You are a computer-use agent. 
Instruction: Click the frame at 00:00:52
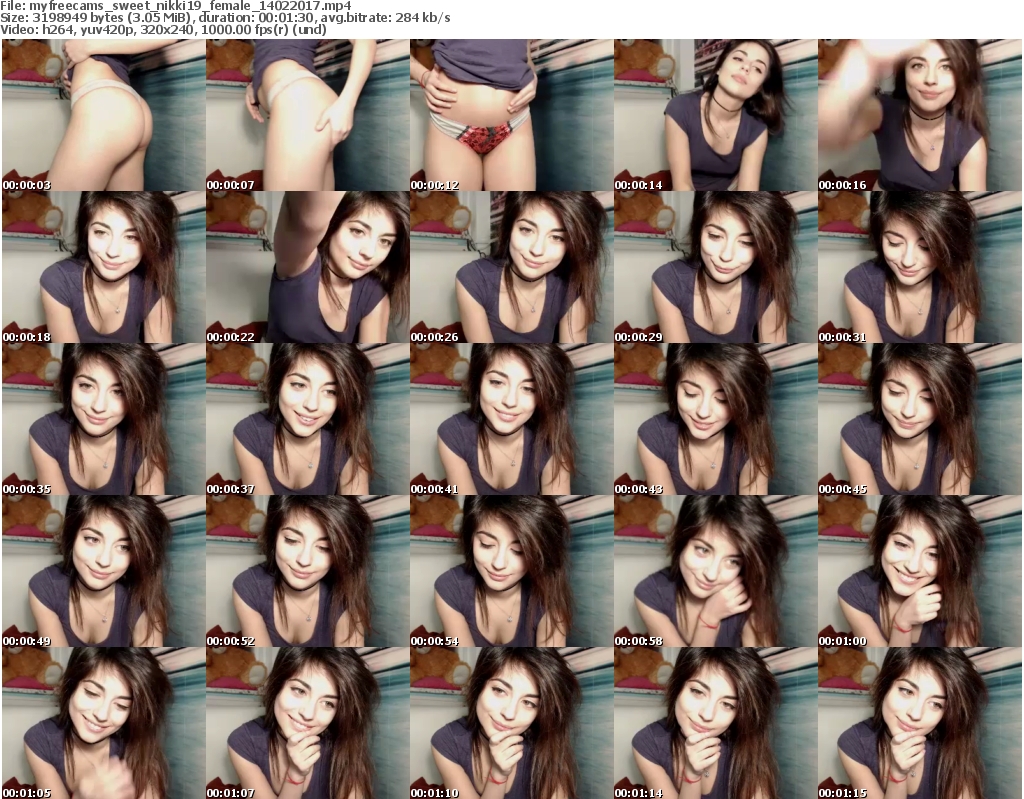tap(308, 572)
